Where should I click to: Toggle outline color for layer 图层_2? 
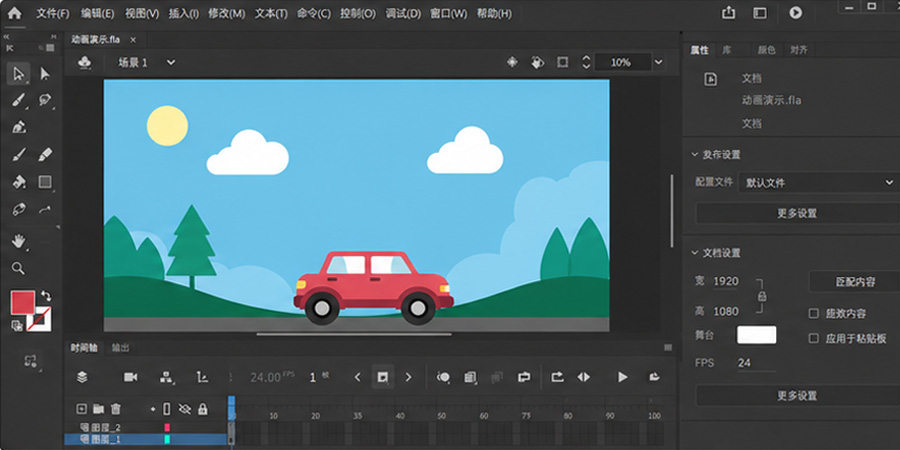167,427
